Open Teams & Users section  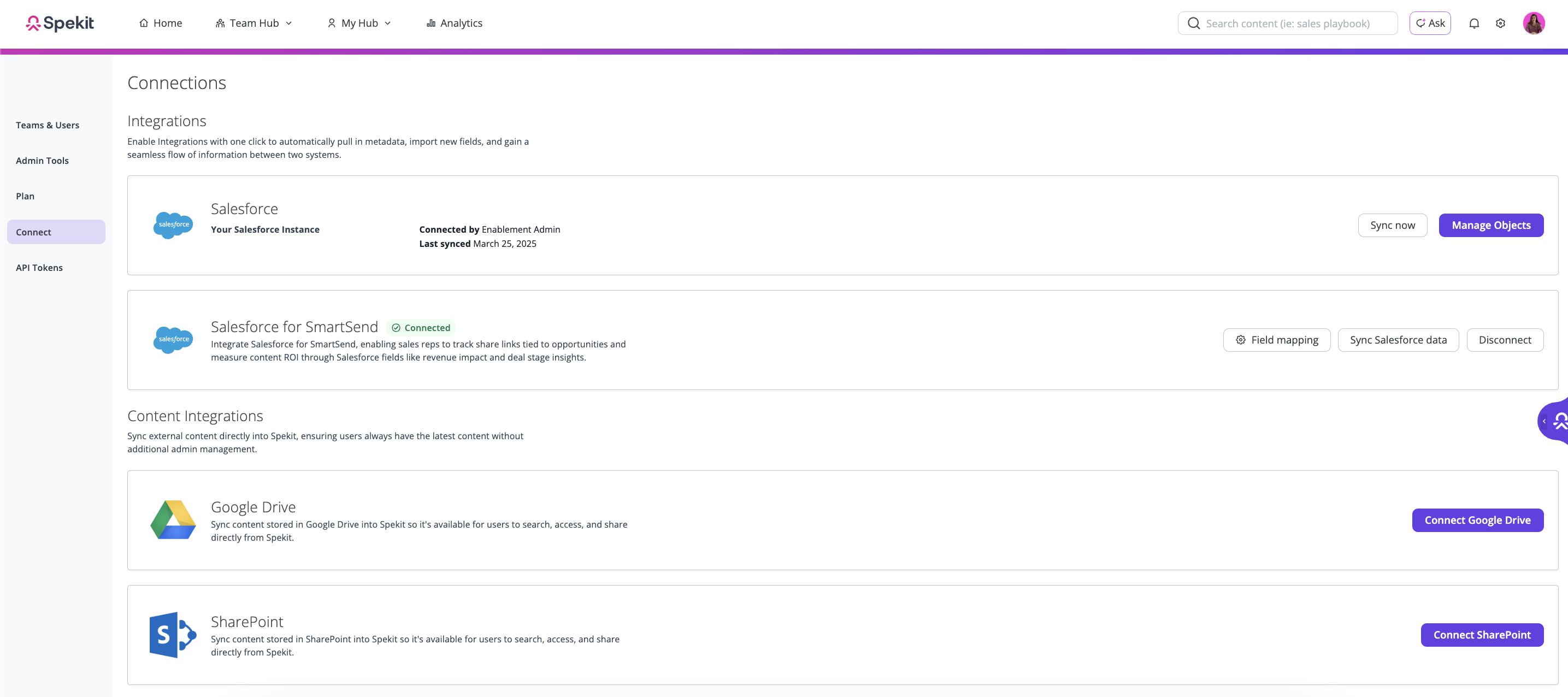click(x=48, y=125)
